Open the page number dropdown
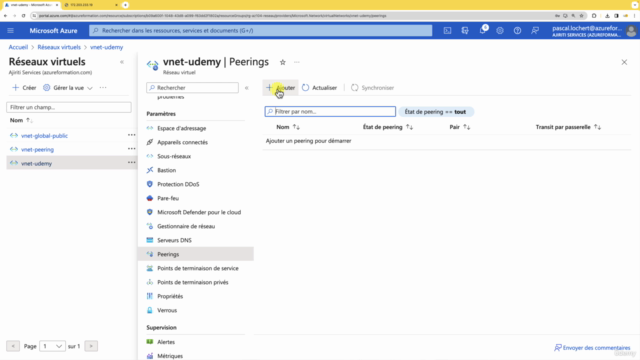The height and width of the screenshot is (360, 640). click(x=52, y=346)
